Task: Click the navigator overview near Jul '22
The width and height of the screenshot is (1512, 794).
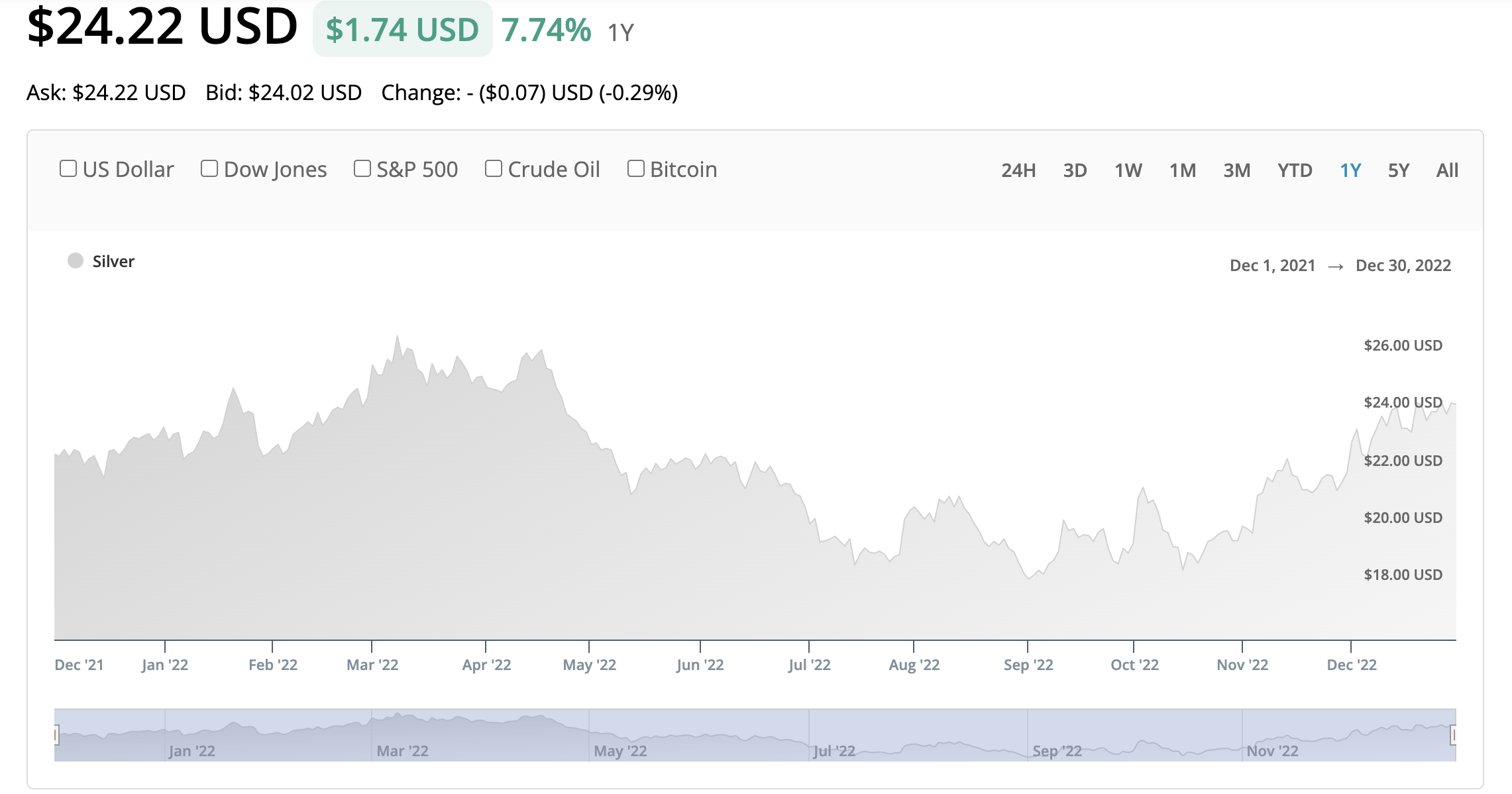Action: (x=834, y=751)
